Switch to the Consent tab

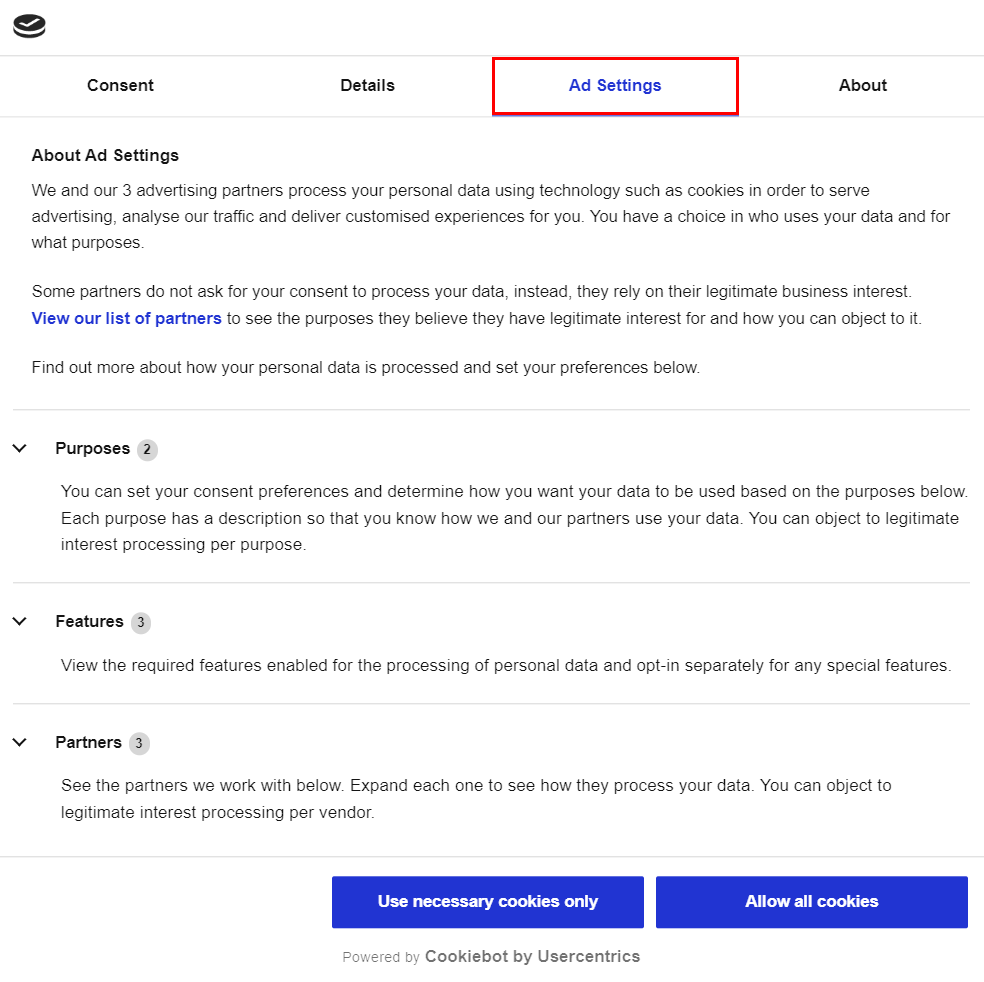click(120, 86)
